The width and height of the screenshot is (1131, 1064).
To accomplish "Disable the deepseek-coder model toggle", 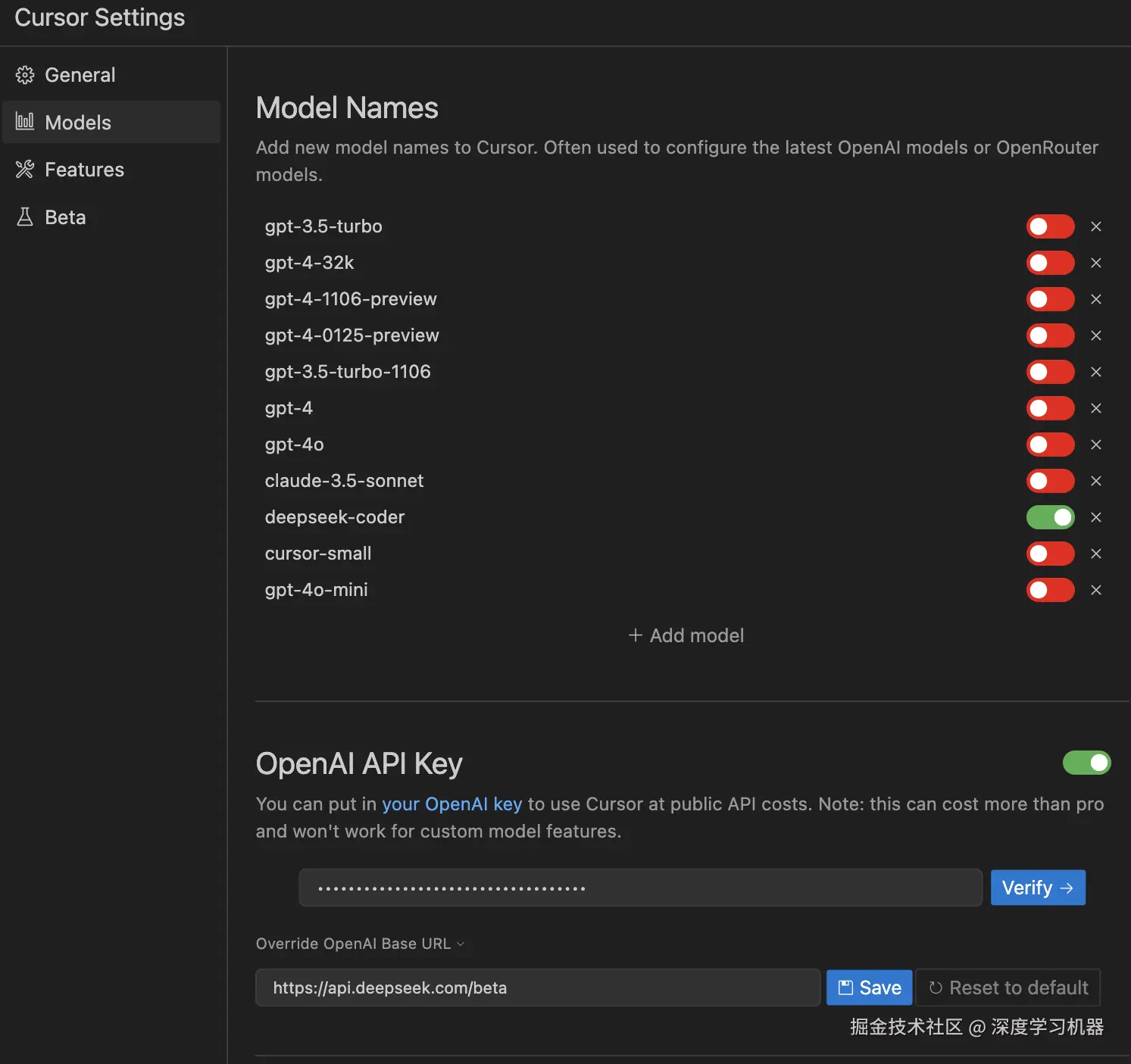I will (1050, 517).
